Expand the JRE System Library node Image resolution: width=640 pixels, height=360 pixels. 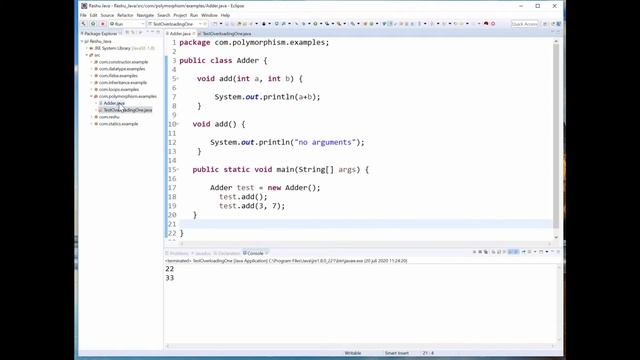[87, 48]
